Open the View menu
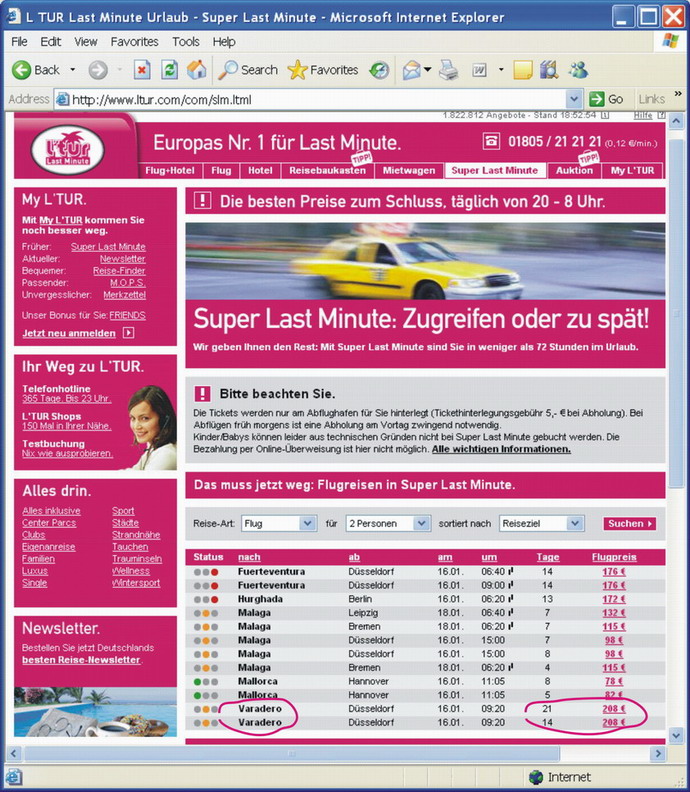The image size is (690, 792). pos(85,42)
